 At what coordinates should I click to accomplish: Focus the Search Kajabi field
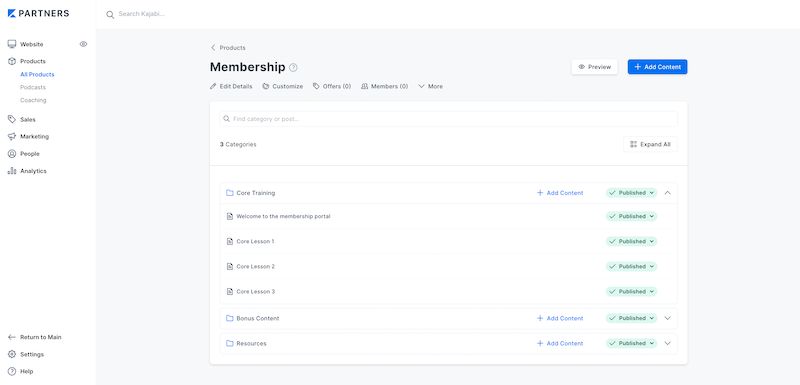(142, 14)
